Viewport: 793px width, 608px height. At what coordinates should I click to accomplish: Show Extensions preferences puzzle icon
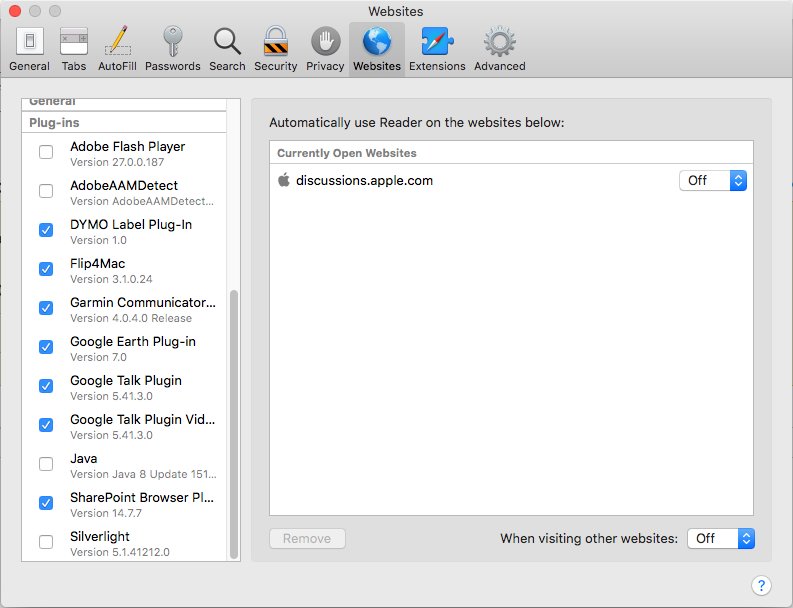coord(437,48)
